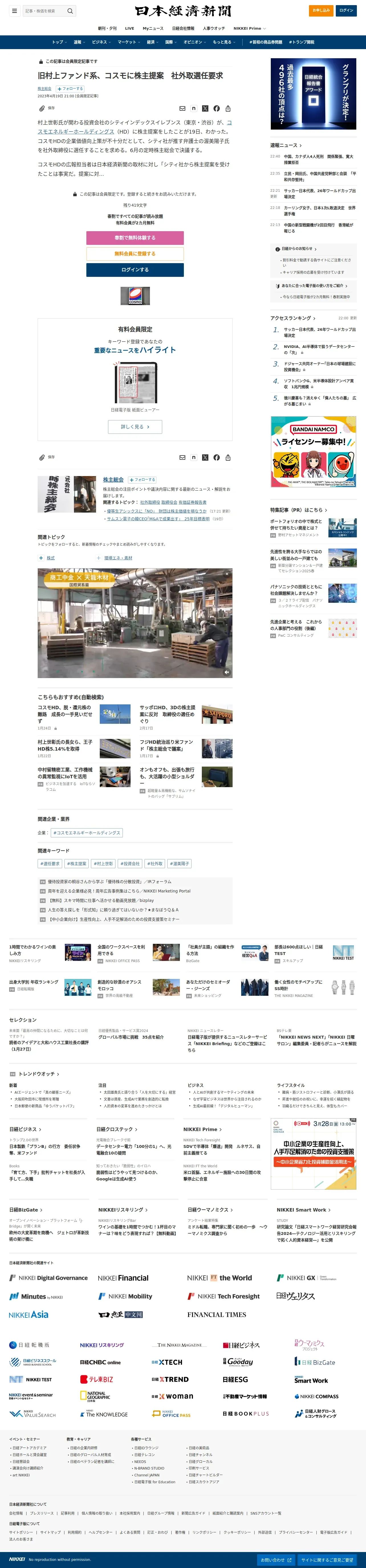The width and height of the screenshot is (366, 1568).
Task: Open the NIKKEI COMPASS logo link
Action: [x=316, y=1396]
